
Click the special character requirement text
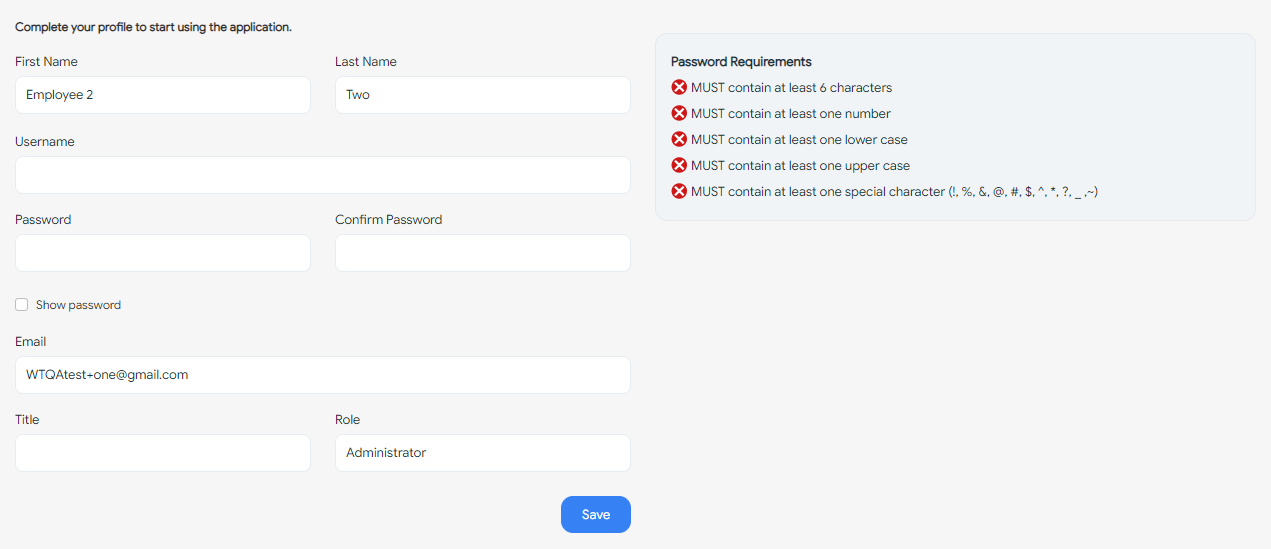click(894, 192)
